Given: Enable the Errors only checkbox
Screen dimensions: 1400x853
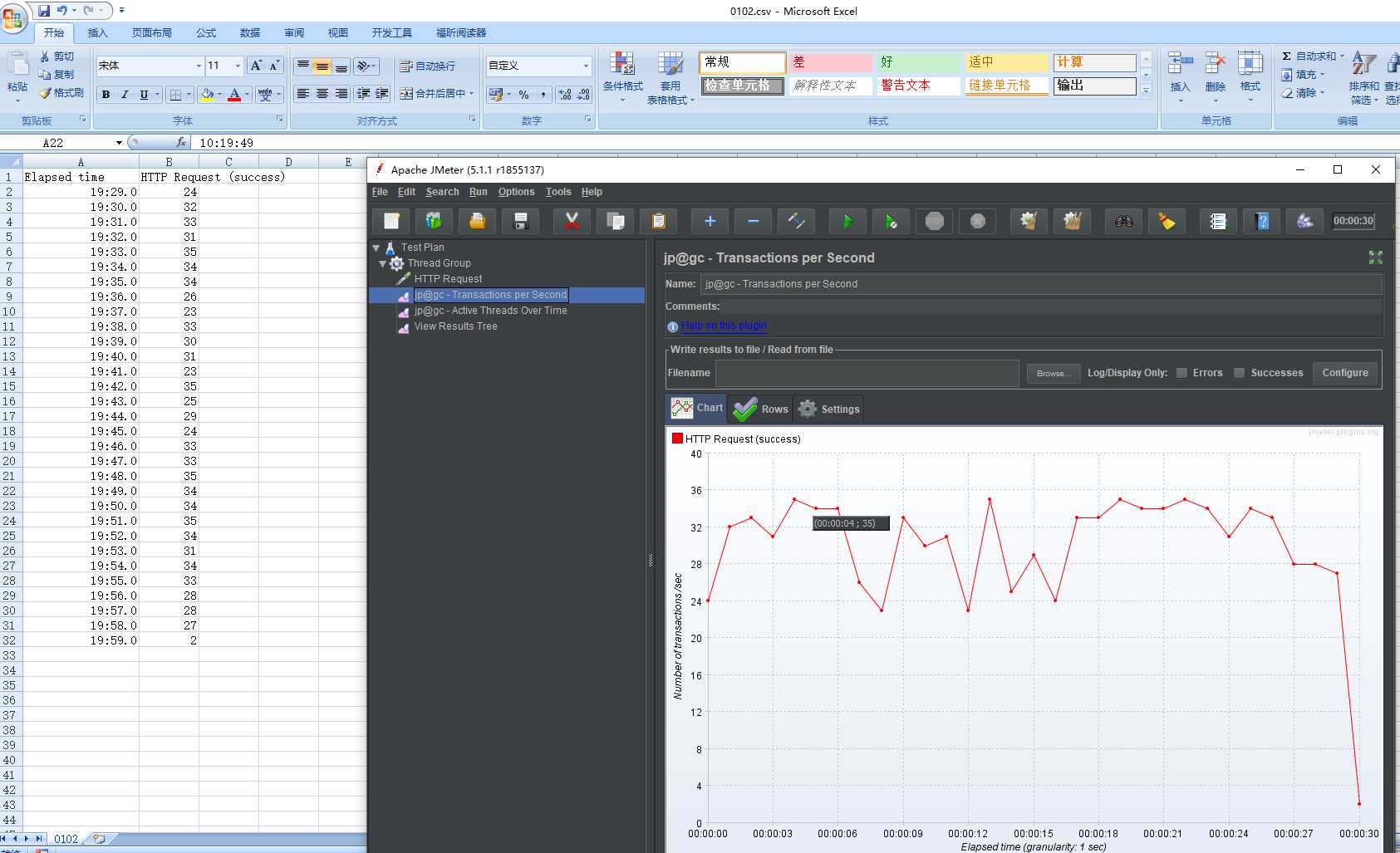Looking at the screenshot, I should click(x=1181, y=373).
